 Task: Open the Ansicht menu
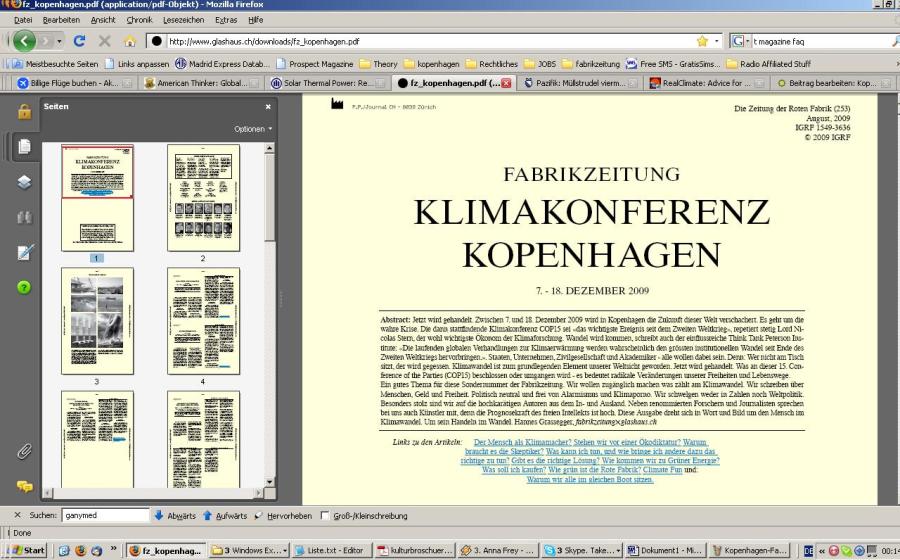pos(103,20)
